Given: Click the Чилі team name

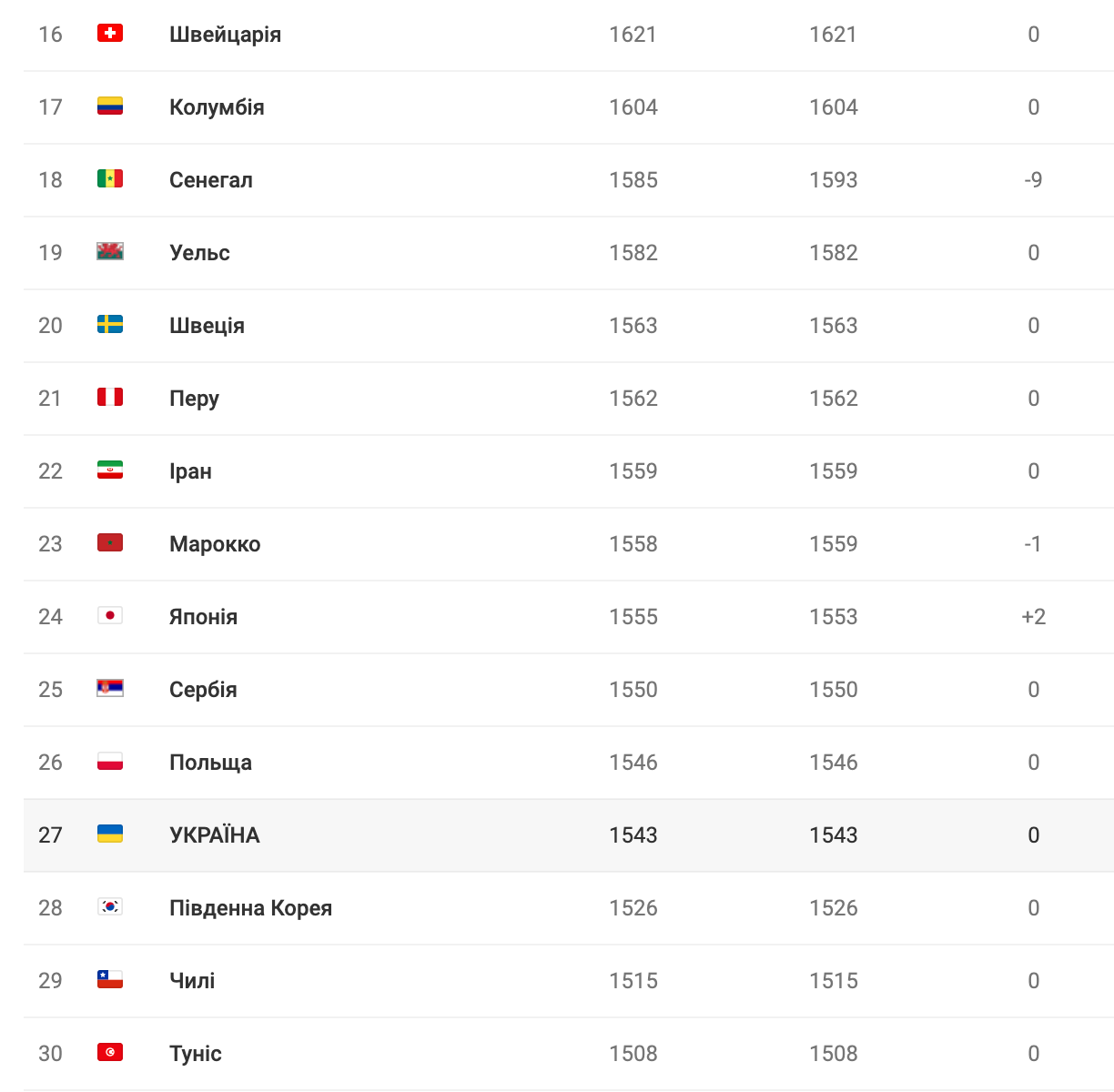Looking at the screenshot, I should 192,981.
